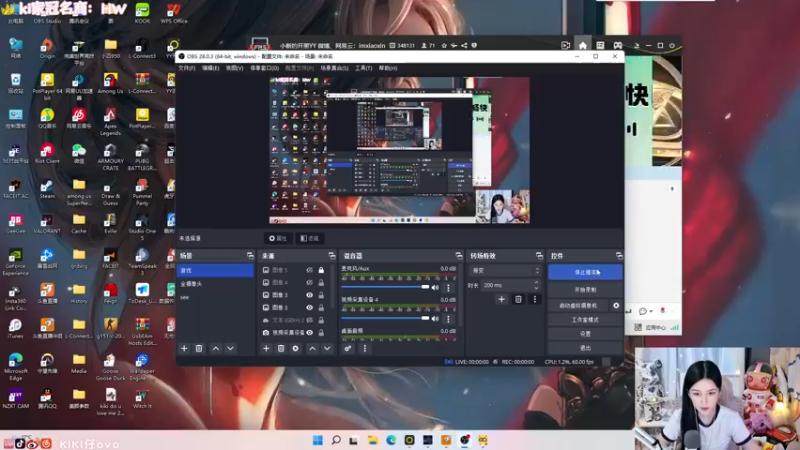Open OBS 设置 from the controls panel
This screenshot has width=800, height=450.
[585, 334]
